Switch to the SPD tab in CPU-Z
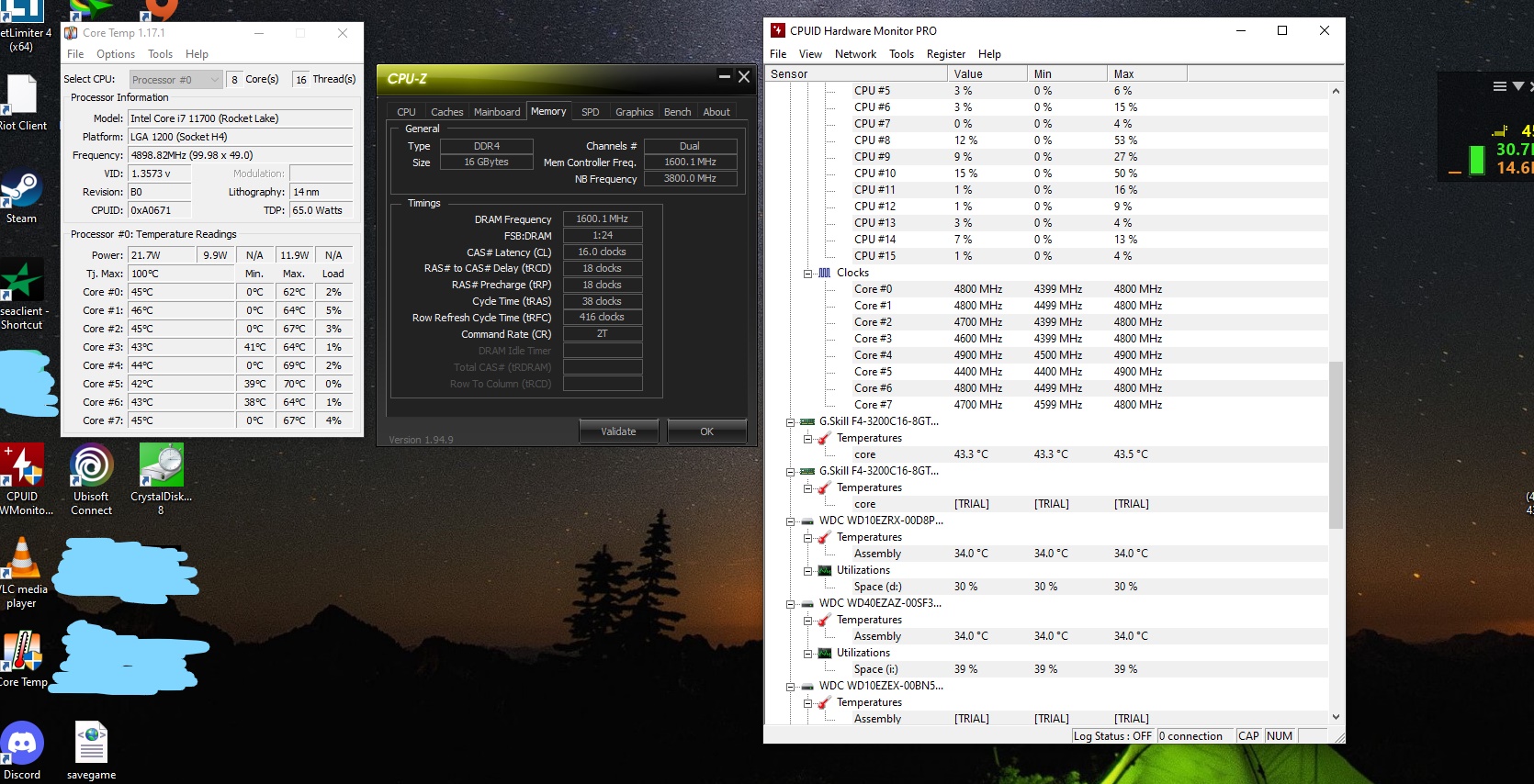 tap(591, 112)
